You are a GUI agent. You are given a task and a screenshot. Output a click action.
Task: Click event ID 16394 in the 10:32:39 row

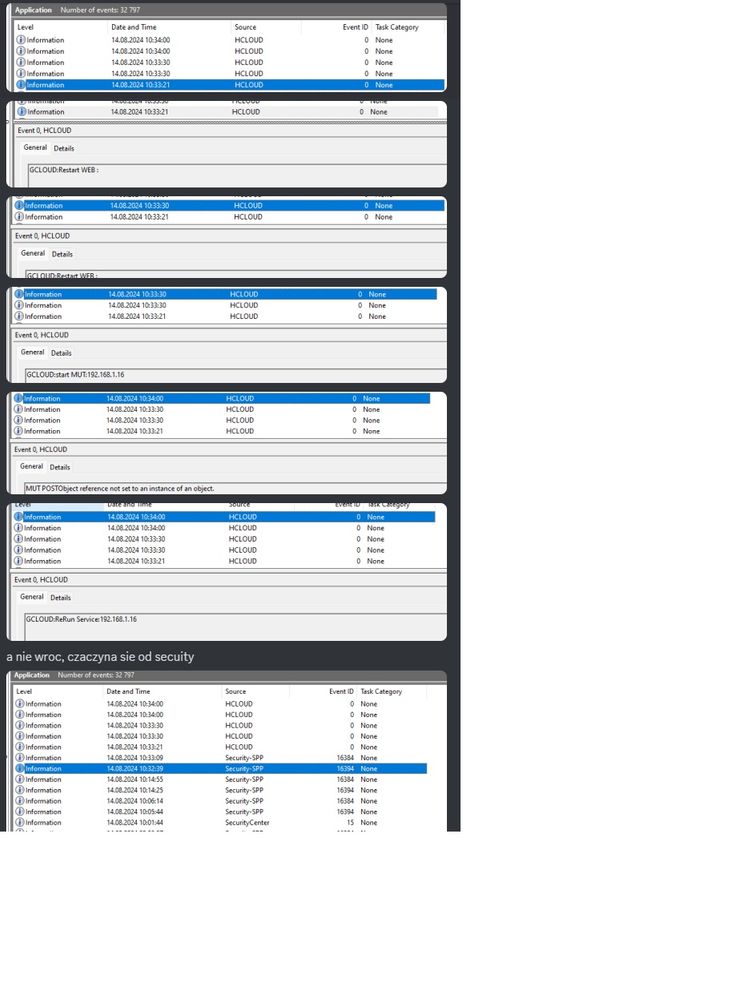(345, 768)
